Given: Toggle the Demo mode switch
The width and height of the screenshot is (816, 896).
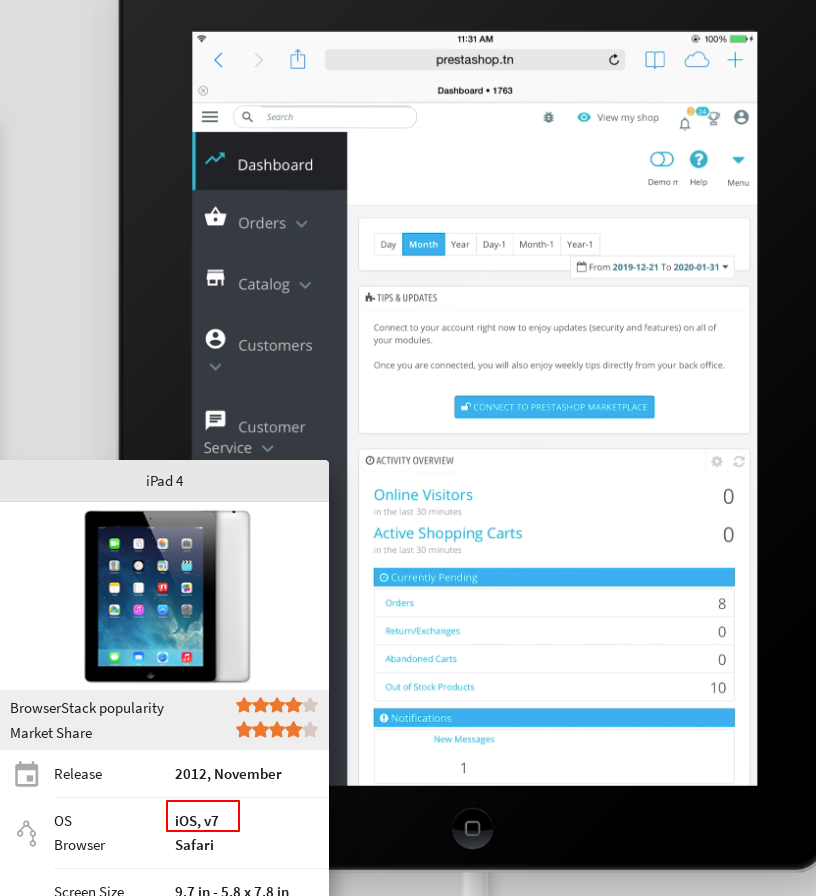Looking at the screenshot, I should [x=662, y=159].
